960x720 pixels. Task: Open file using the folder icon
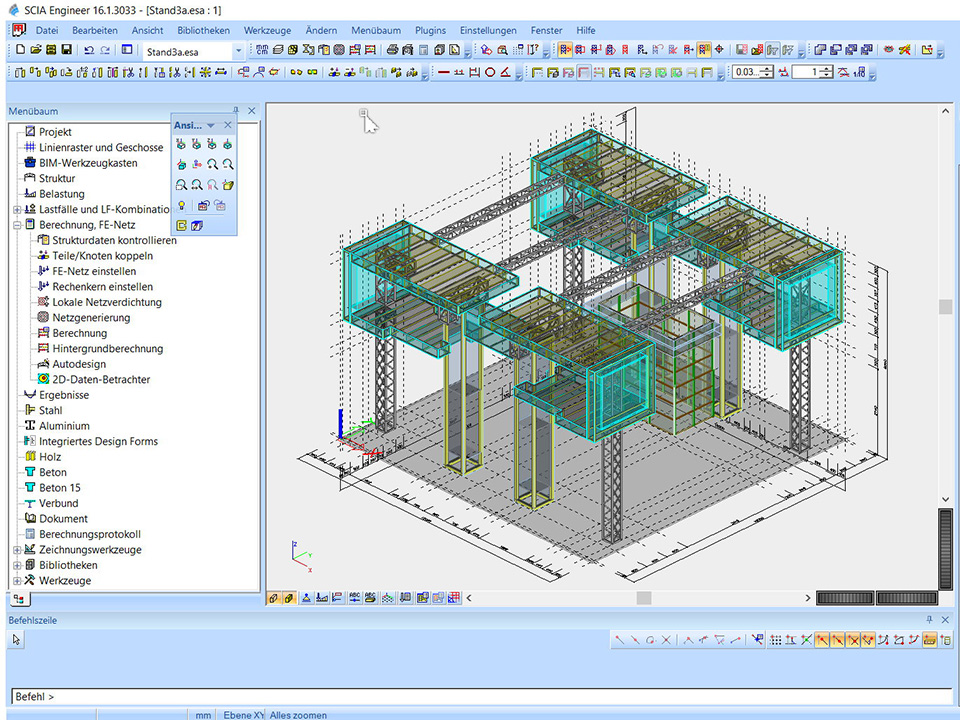pyautogui.click(x=36, y=50)
